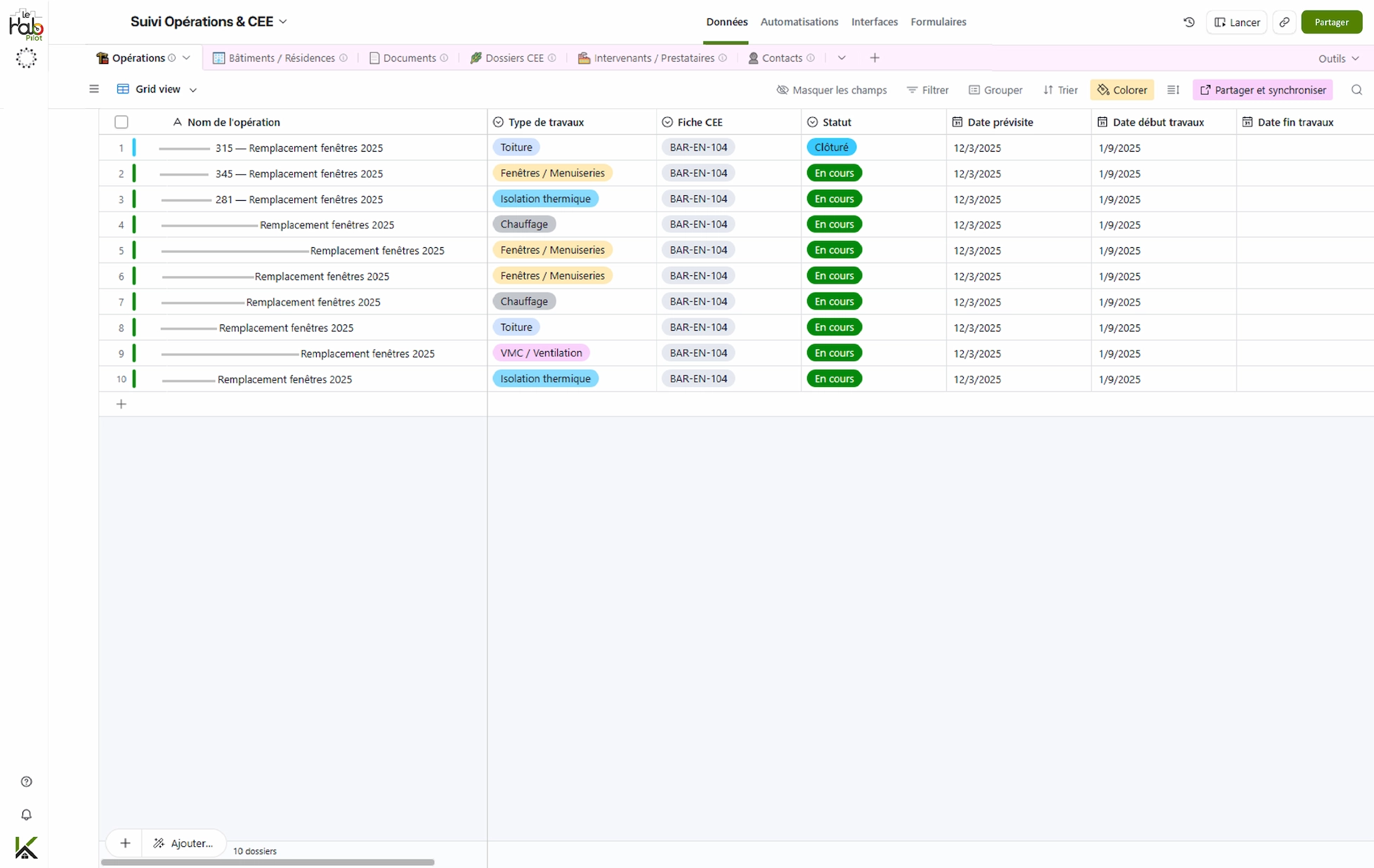Switch to the Formulaires tab
Image resolution: width=1374 pixels, height=868 pixels.
(x=938, y=22)
